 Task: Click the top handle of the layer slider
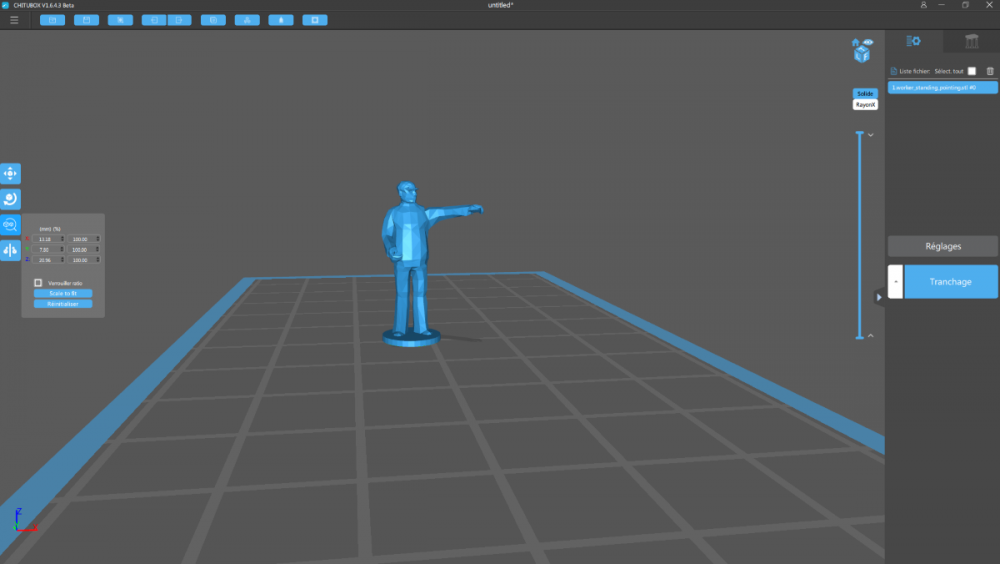[x=859, y=133]
